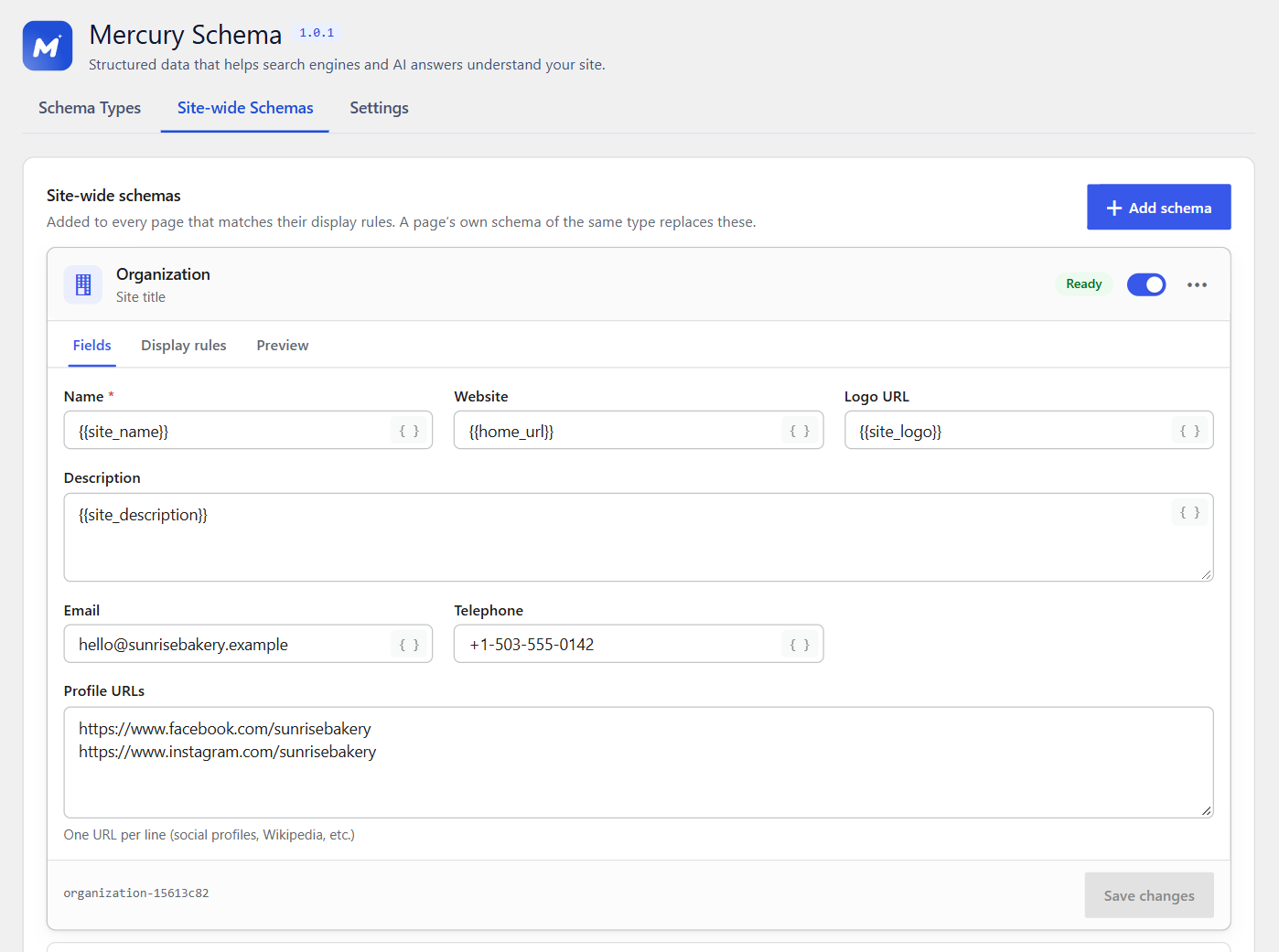Click the Save changes button
Viewport: 1279px width, 952px height.
(1149, 895)
